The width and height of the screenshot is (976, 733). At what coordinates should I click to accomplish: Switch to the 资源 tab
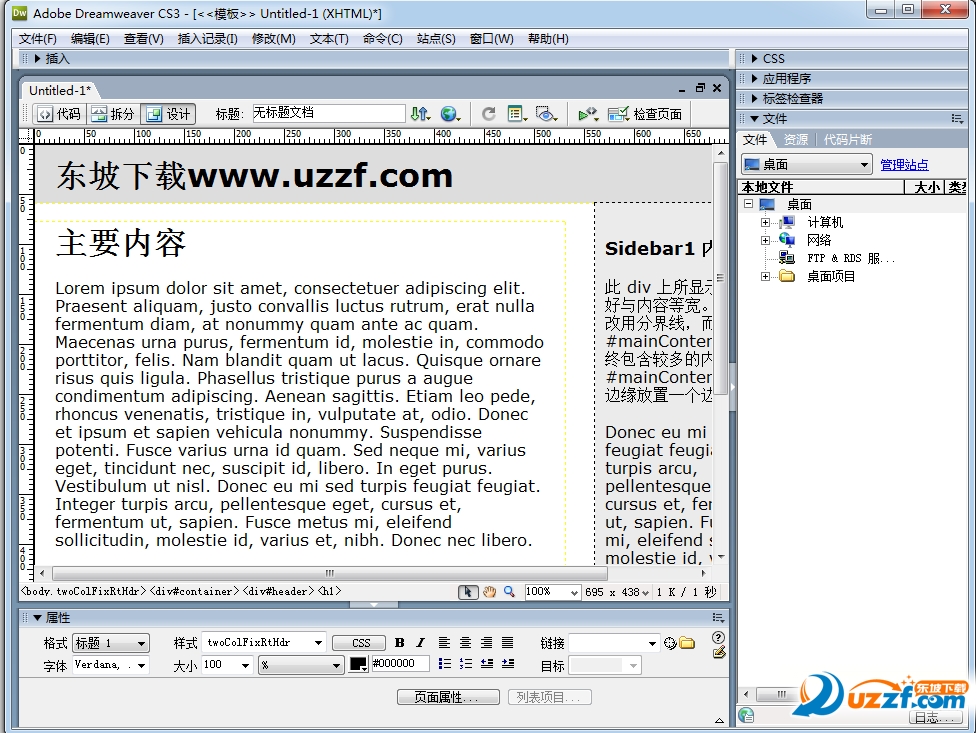(795, 140)
